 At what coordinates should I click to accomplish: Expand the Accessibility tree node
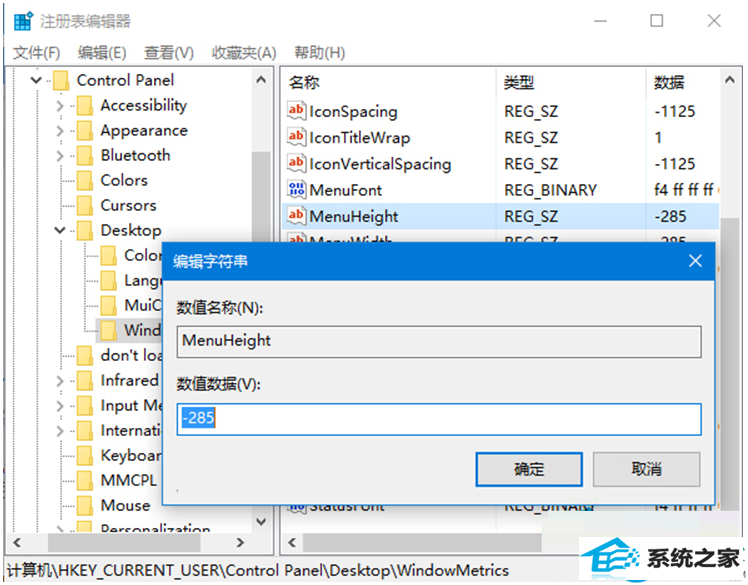click(x=60, y=105)
